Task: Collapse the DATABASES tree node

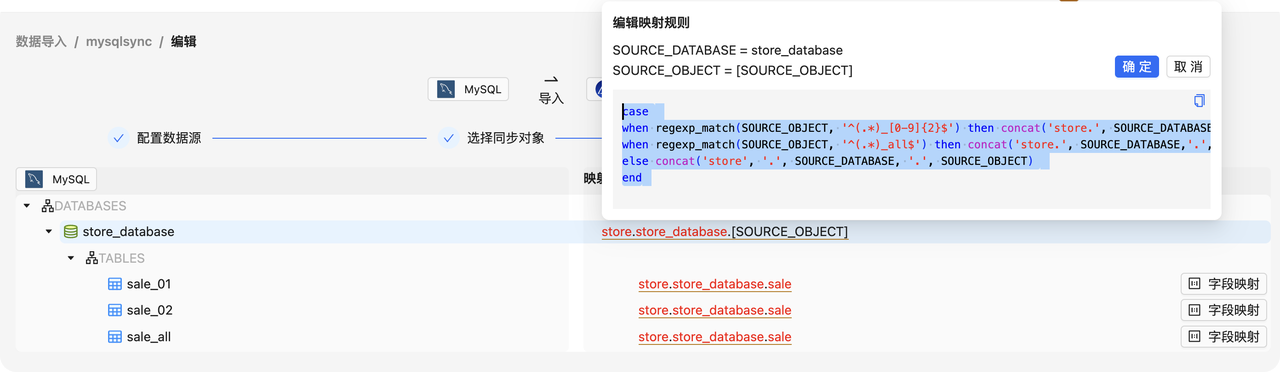Action: [27, 206]
